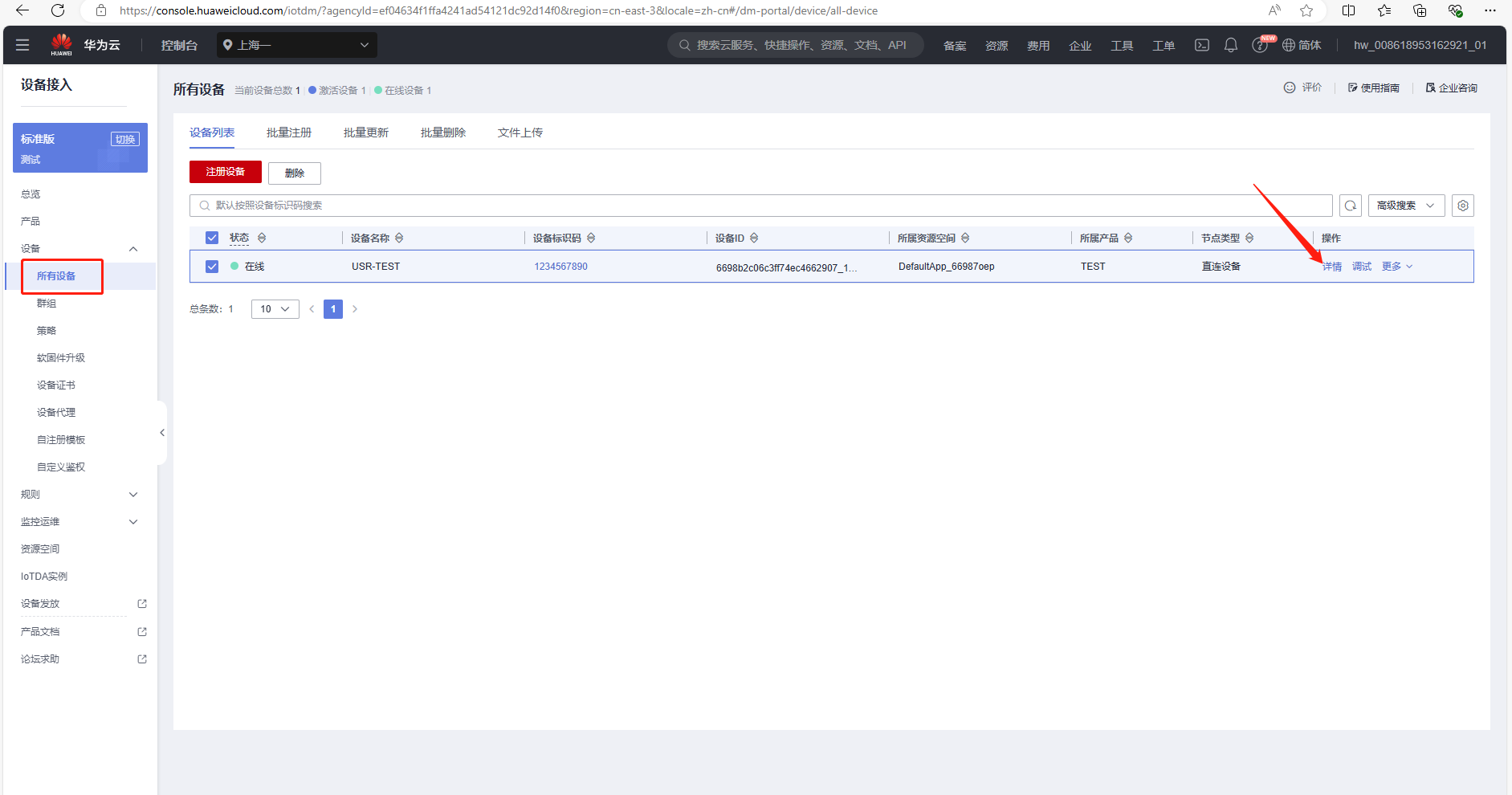
Task: Switch to the 批量注册 tab
Action: pyautogui.click(x=289, y=132)
